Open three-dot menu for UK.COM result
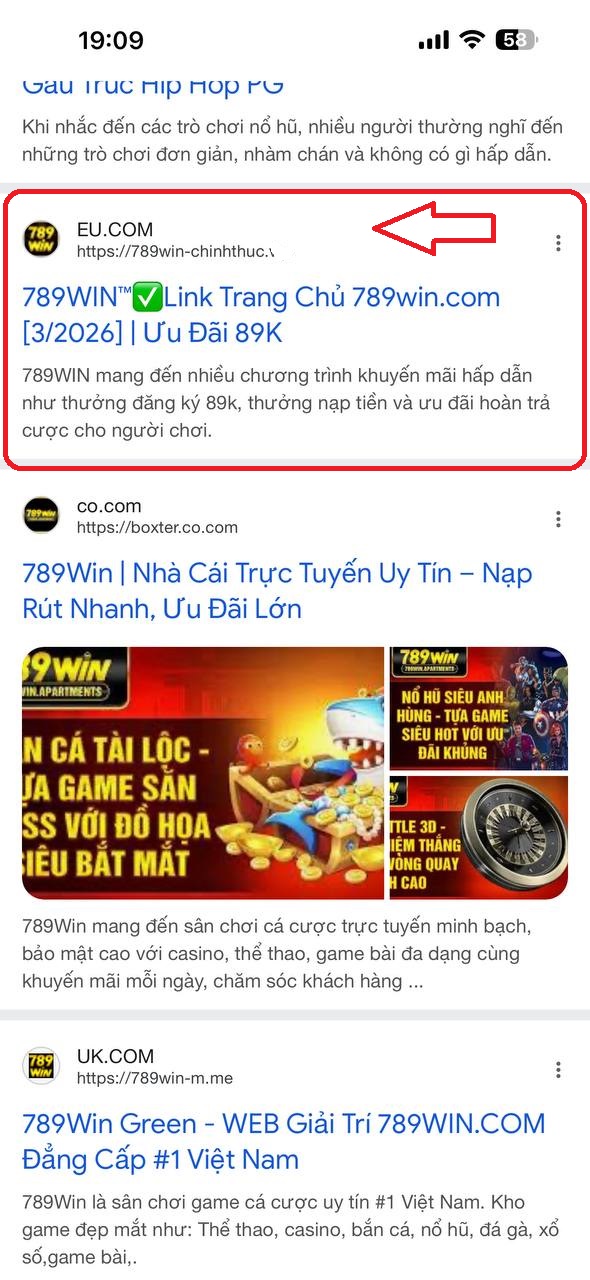Screen dimensions: 590x1280 (x=558, y=1069)
